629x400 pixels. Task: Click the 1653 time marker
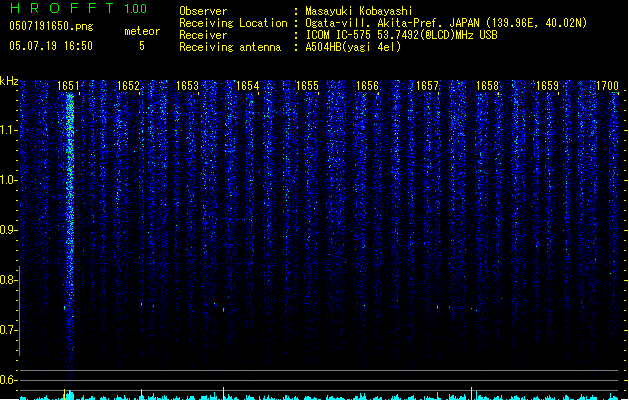(188, 86)
